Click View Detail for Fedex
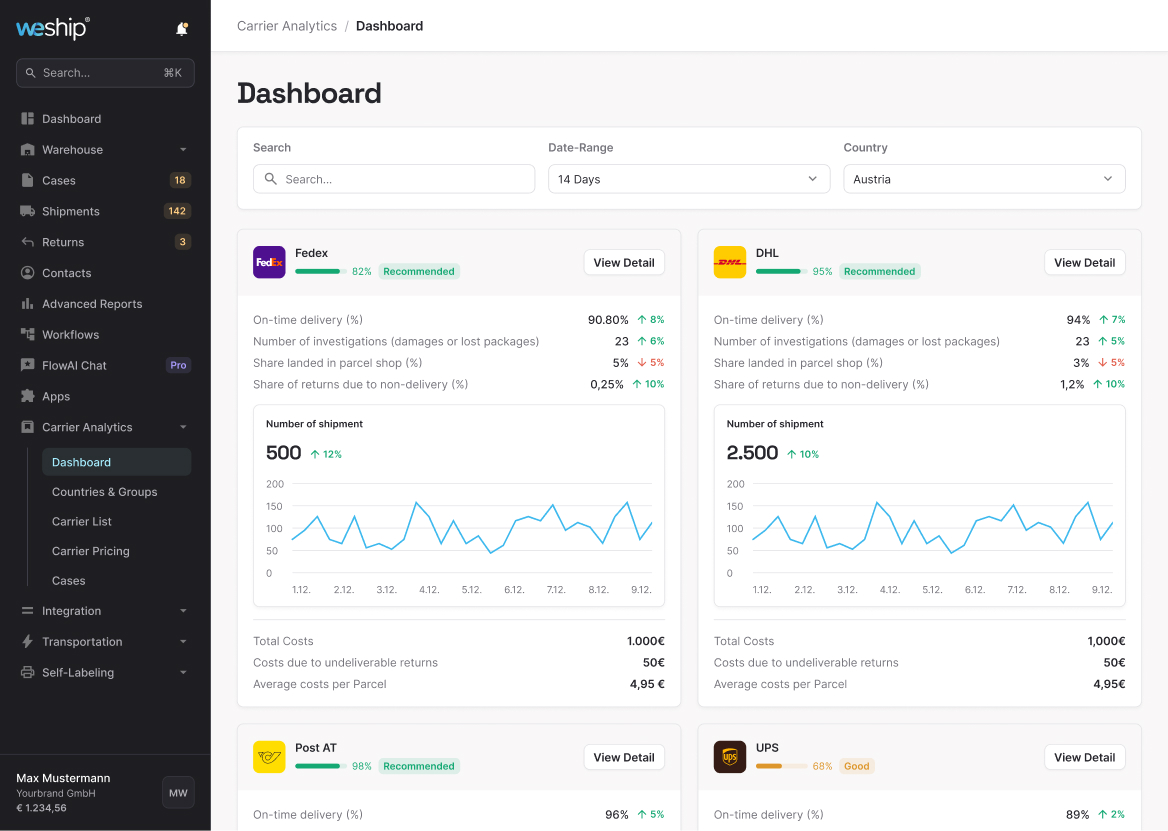The width and height of the screenshot is (1168, 831). coord(624,262)
